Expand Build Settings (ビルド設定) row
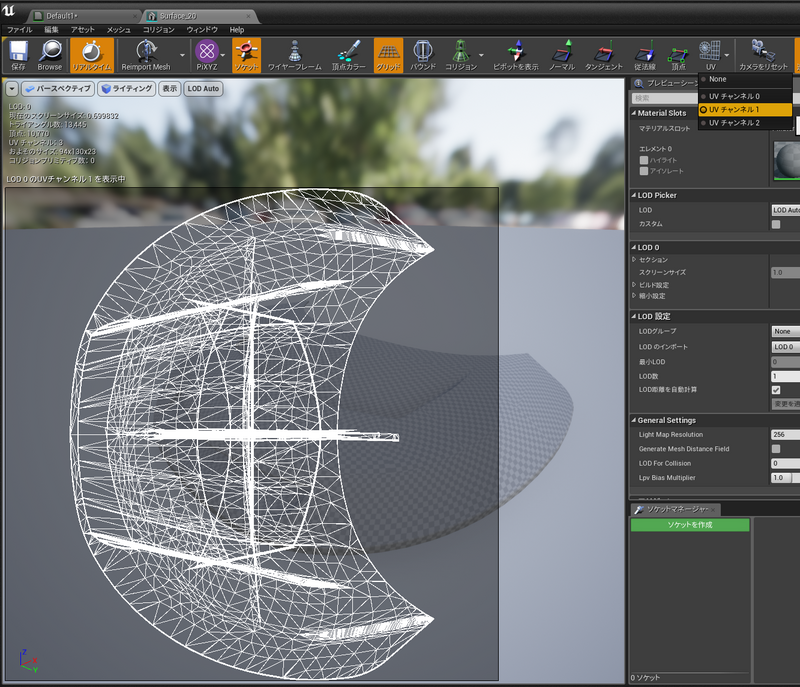 click(x=634, y=285)
